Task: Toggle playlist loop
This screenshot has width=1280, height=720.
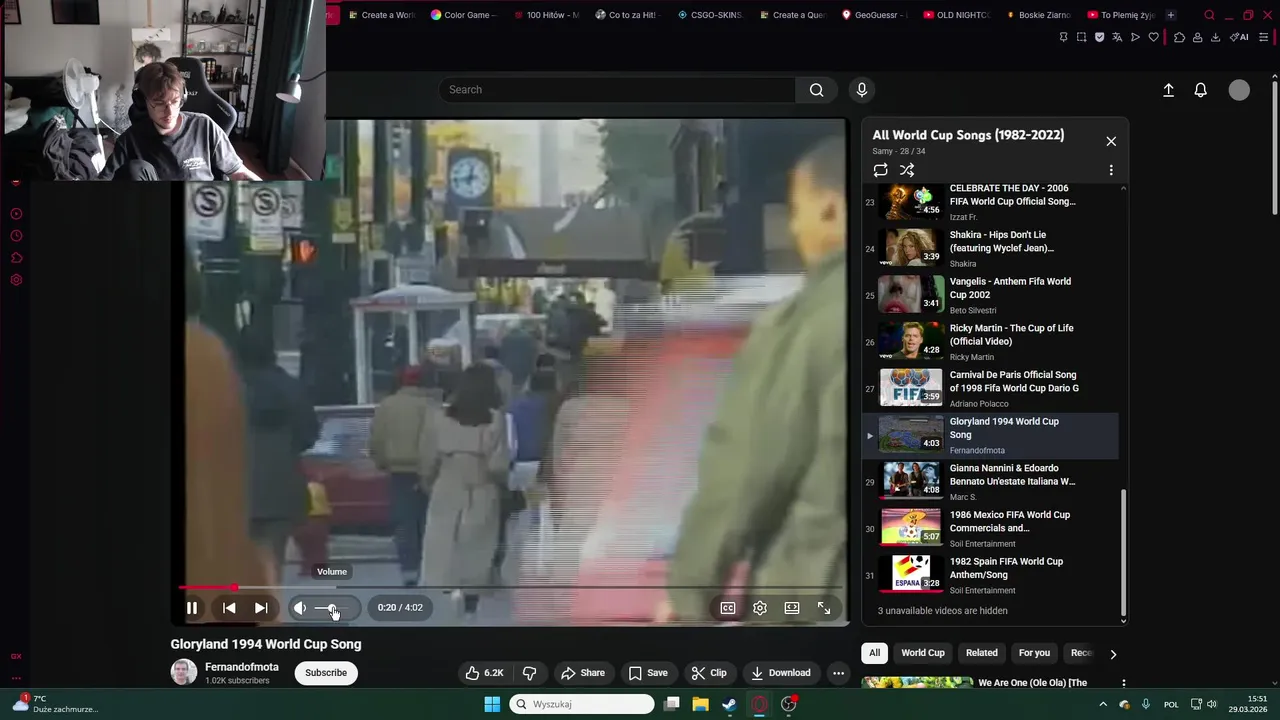Action: click(x=880, y=170)
